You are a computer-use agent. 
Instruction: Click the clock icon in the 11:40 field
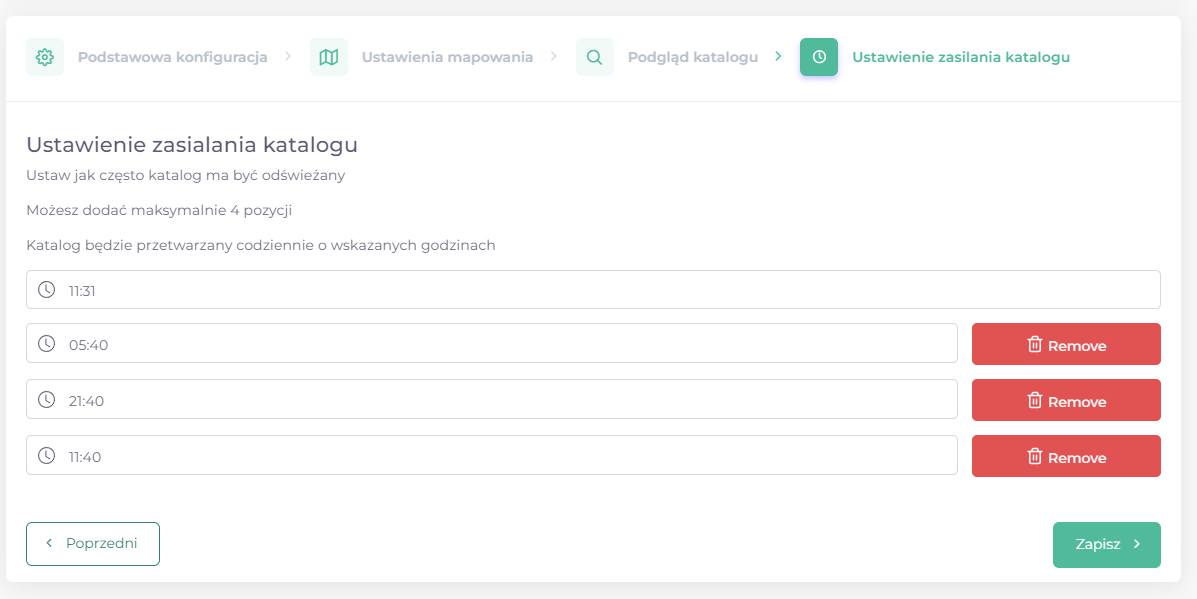click(47, 456)
